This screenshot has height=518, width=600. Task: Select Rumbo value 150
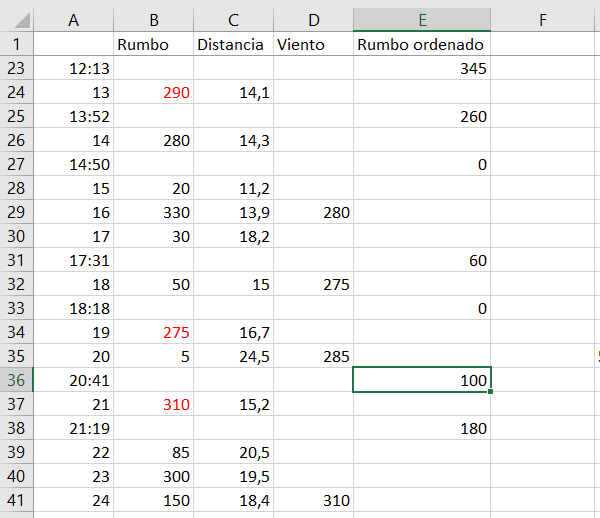(x=153, y=500)
